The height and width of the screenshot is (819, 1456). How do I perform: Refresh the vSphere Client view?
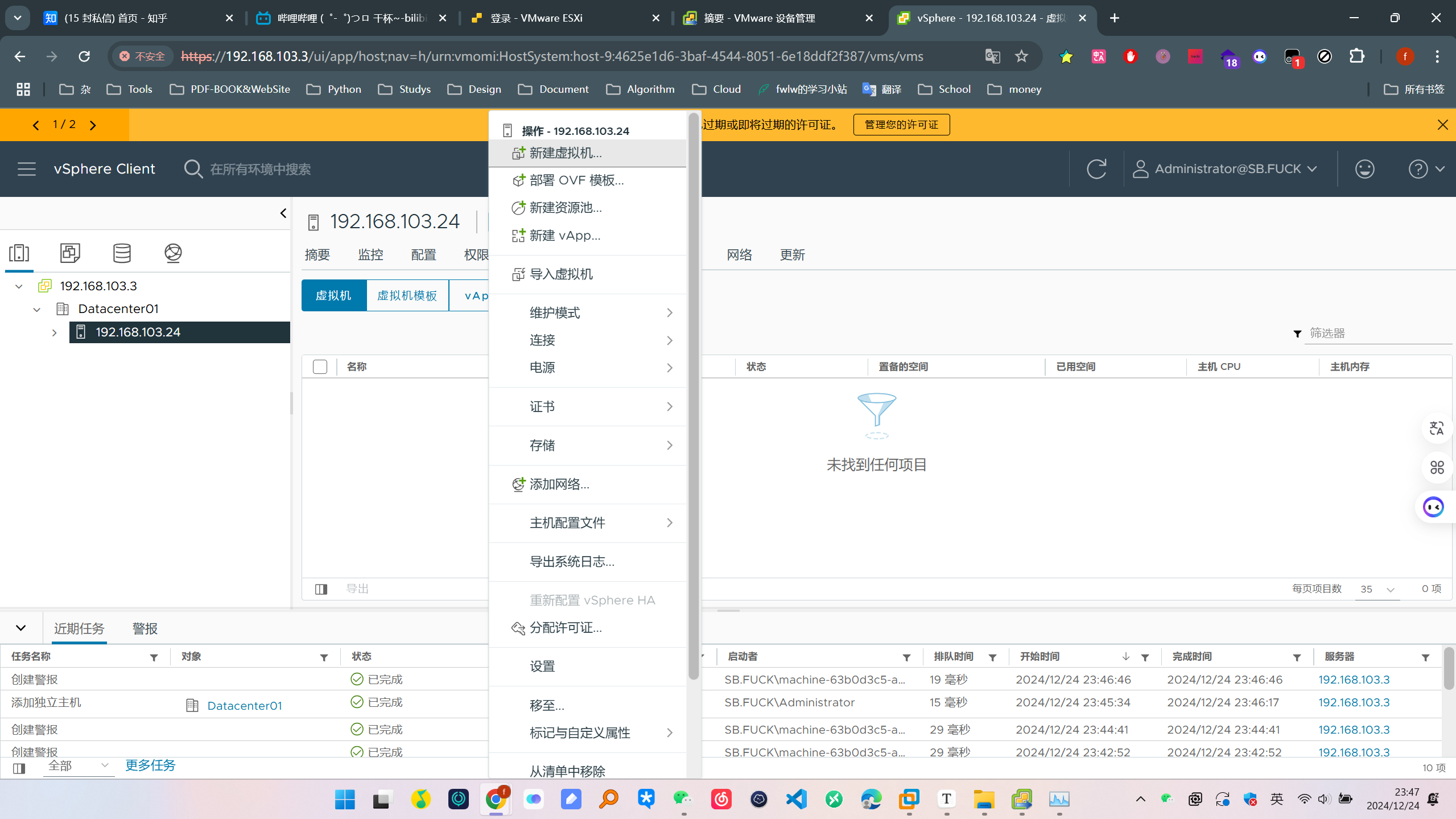[x=1096, y=169]
